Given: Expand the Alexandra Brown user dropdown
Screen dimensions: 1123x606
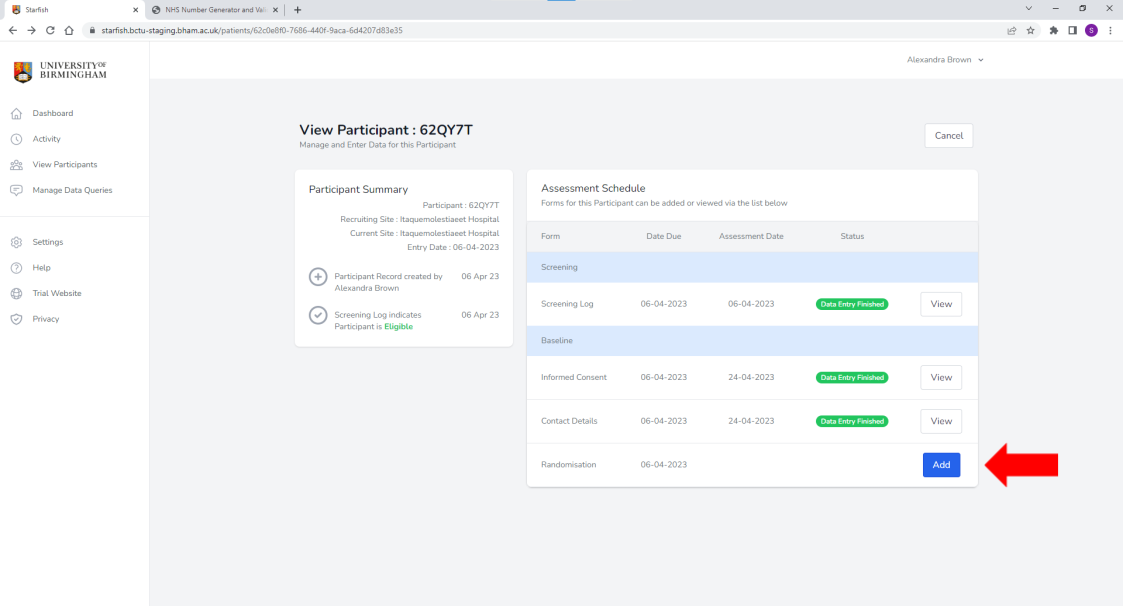Looking at the screenshot, I should pos(945,60).
